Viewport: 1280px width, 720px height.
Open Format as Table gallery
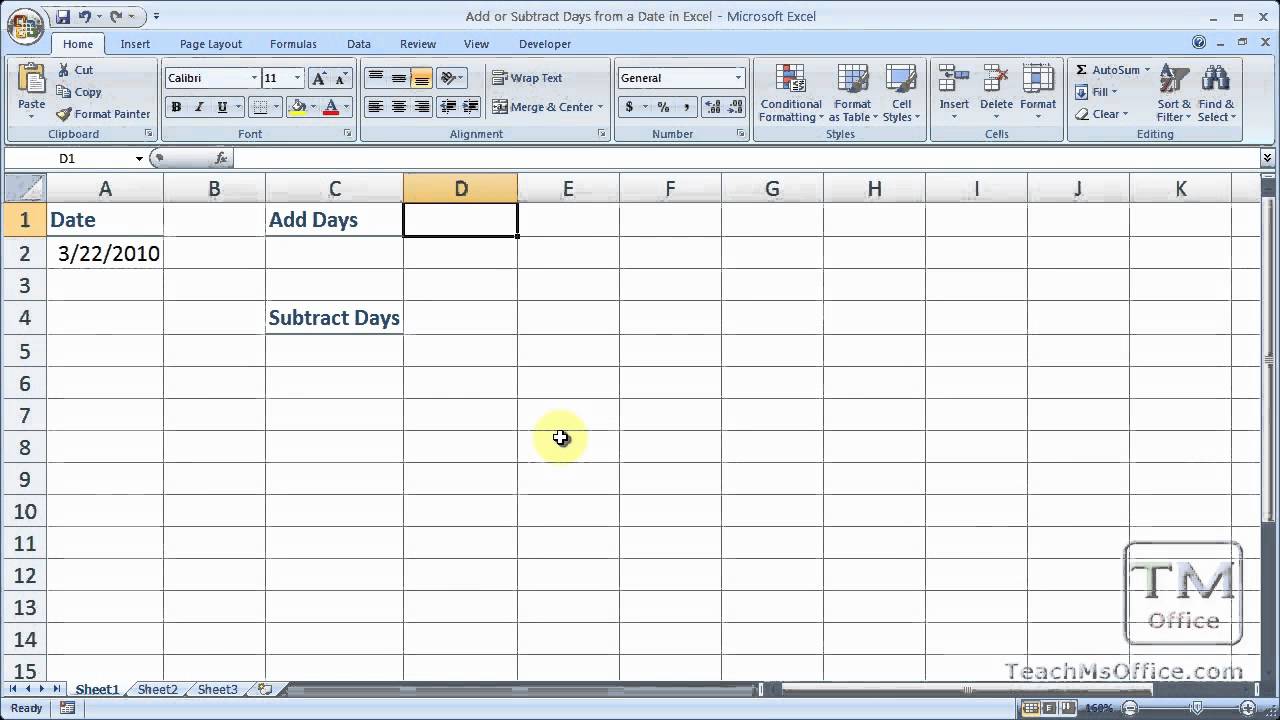pos(853,94)
